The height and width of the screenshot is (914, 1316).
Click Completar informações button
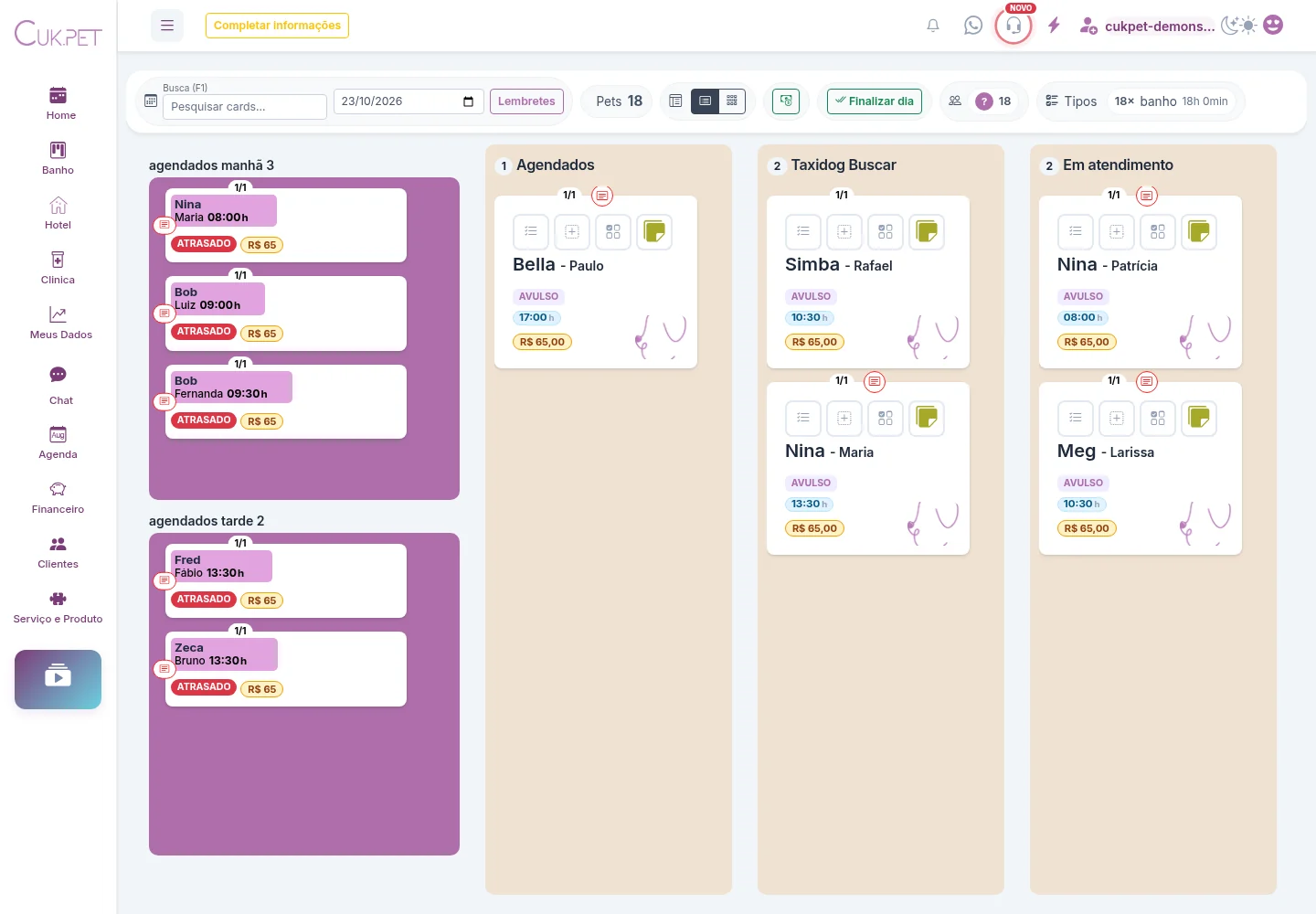[x=277, y=26]
